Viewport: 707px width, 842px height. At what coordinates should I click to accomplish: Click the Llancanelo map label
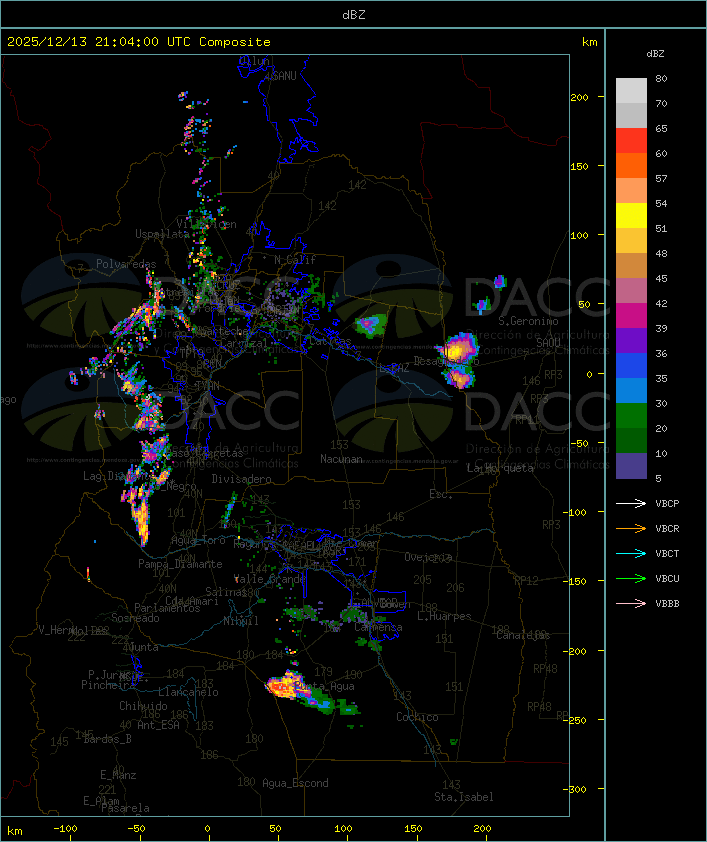tap(188, 692)
